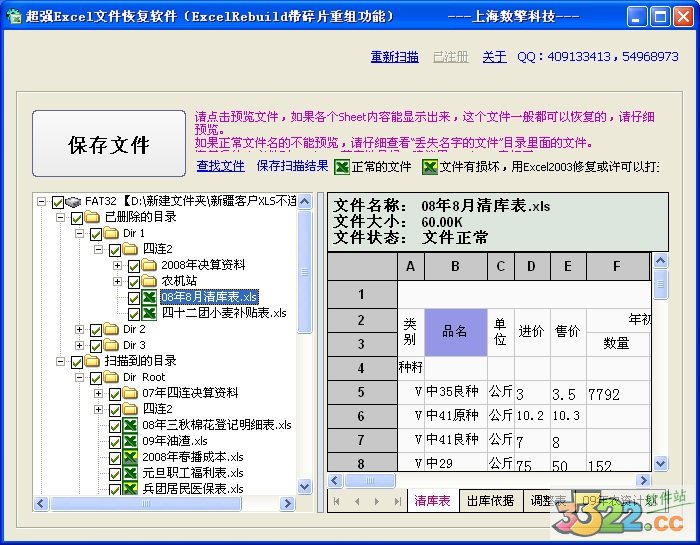The image size is (700, 545).
Task: Expand the 07年四连决算资料 folder
Action: (x=99, y=393)
